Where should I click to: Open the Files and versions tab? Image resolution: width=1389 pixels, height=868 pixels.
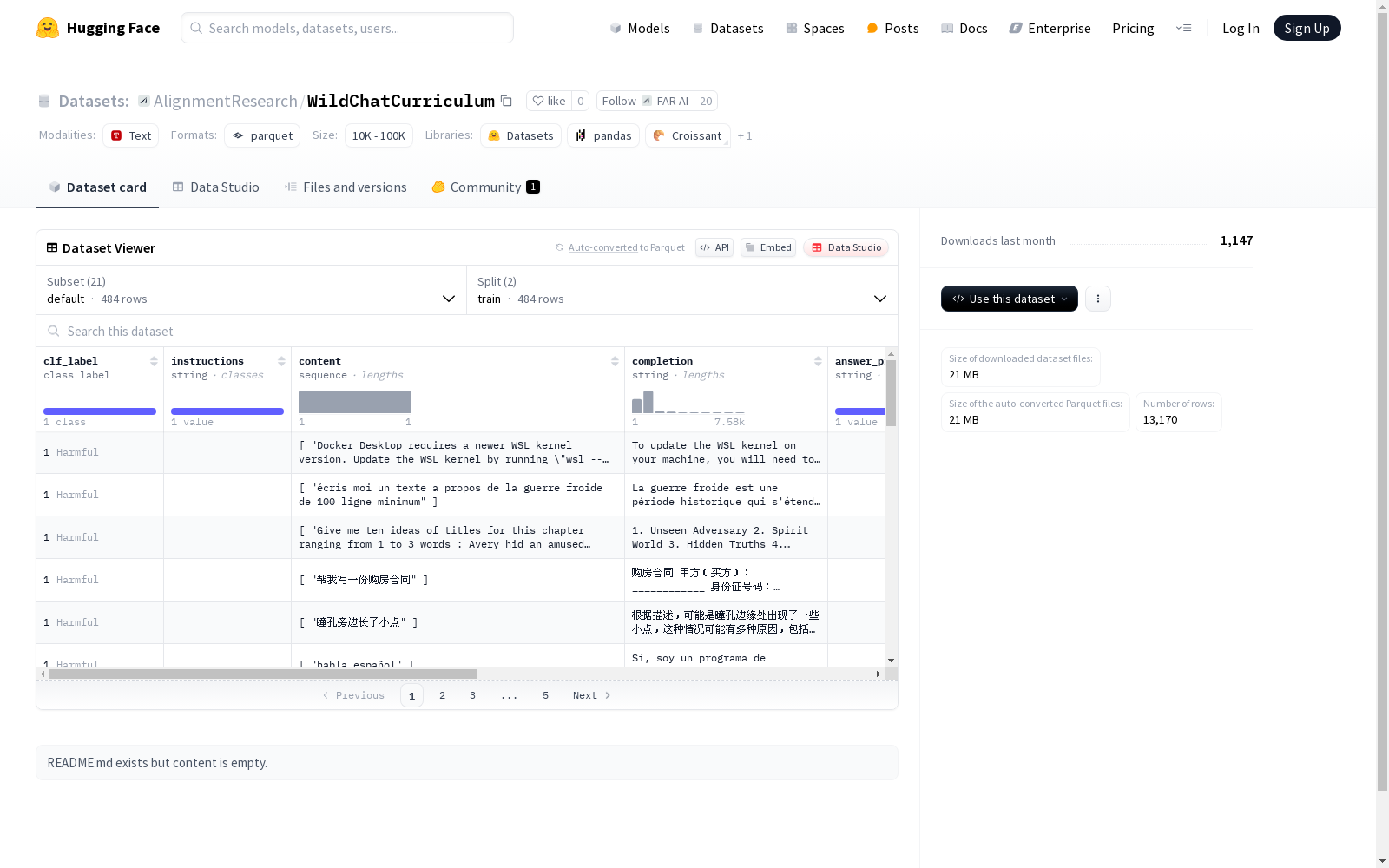(x=346, y=187)
